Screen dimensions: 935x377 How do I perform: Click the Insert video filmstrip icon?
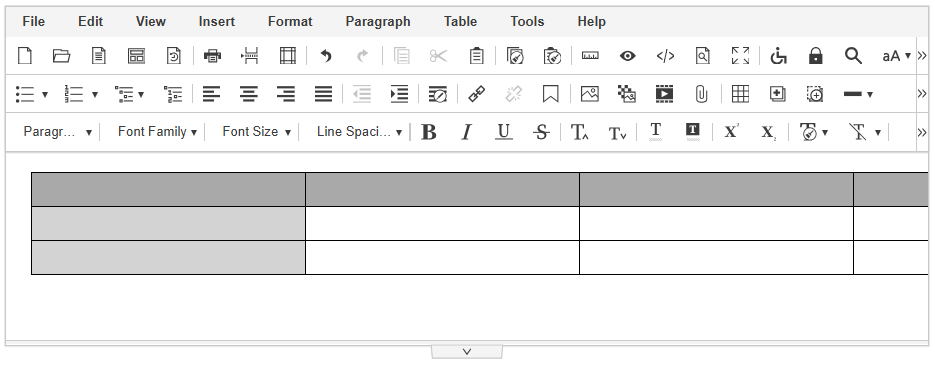(x=664, y=94)
